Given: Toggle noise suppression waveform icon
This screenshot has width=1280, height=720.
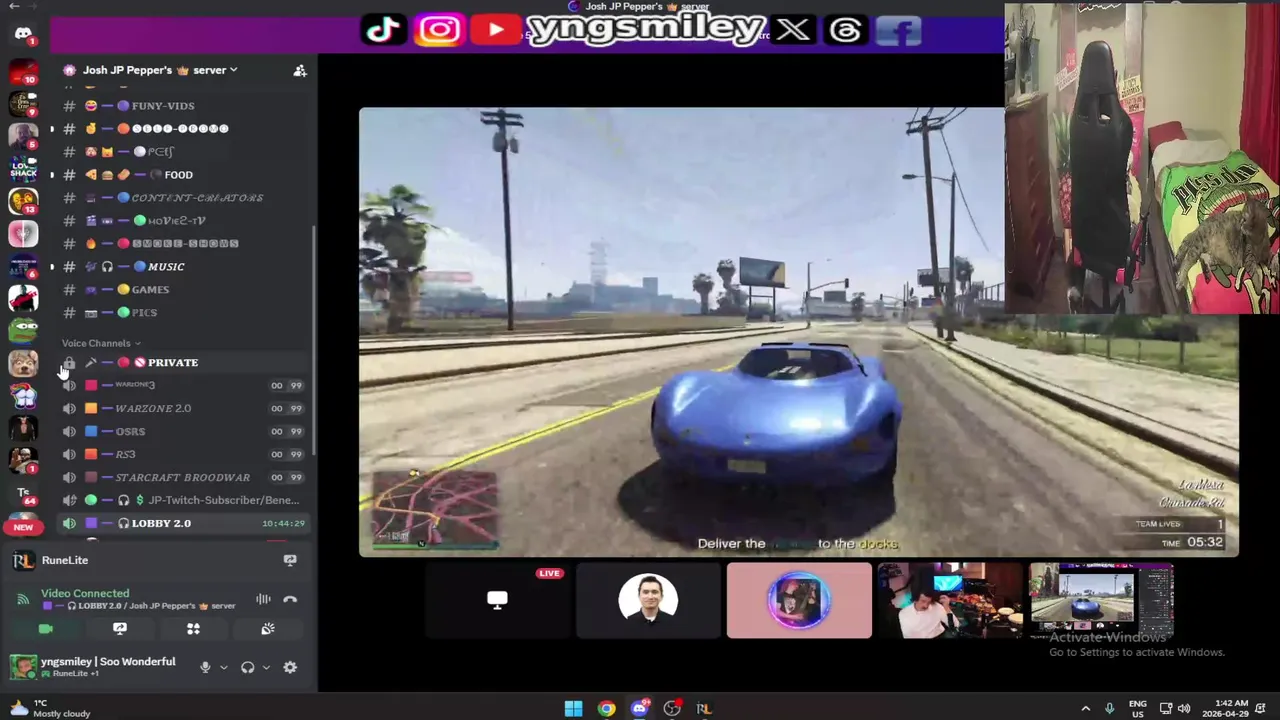Looking at the screenshot, I should pyautogui.click(x=263, y=600).
